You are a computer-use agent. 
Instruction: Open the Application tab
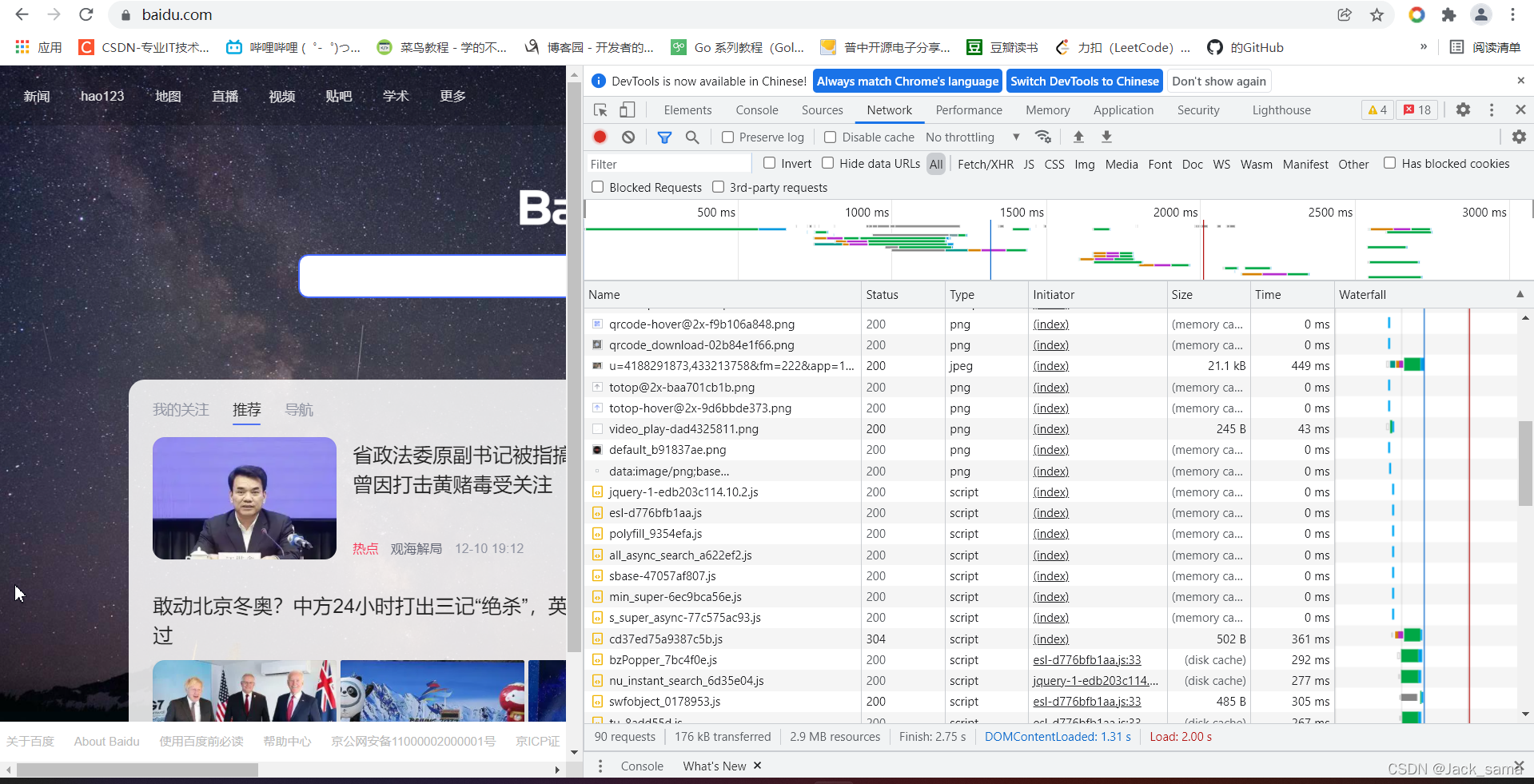pos(1124,110)
